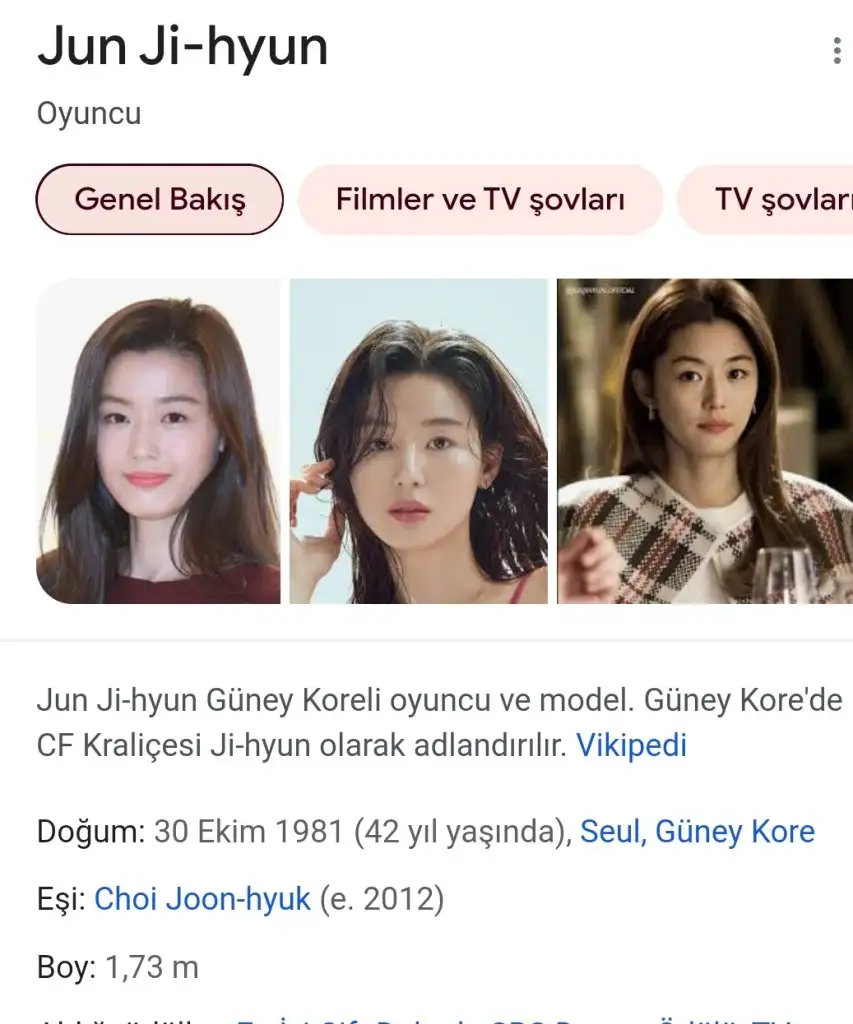Open the Seul, Güney Kore link
The image size is (853, 1024).
pyautogui.click(x=697, y=832)
